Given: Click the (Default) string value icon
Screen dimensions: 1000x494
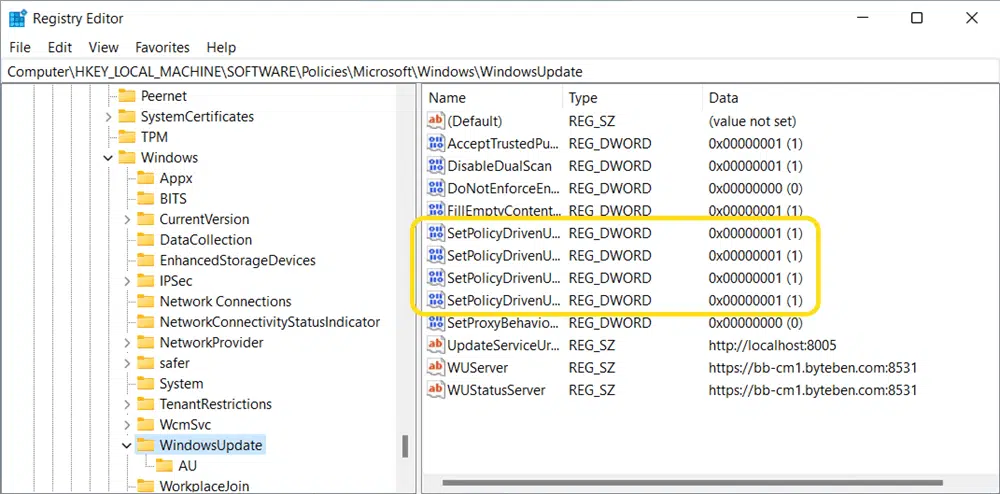Looking at the screenshot, I should tap(436, 120).
